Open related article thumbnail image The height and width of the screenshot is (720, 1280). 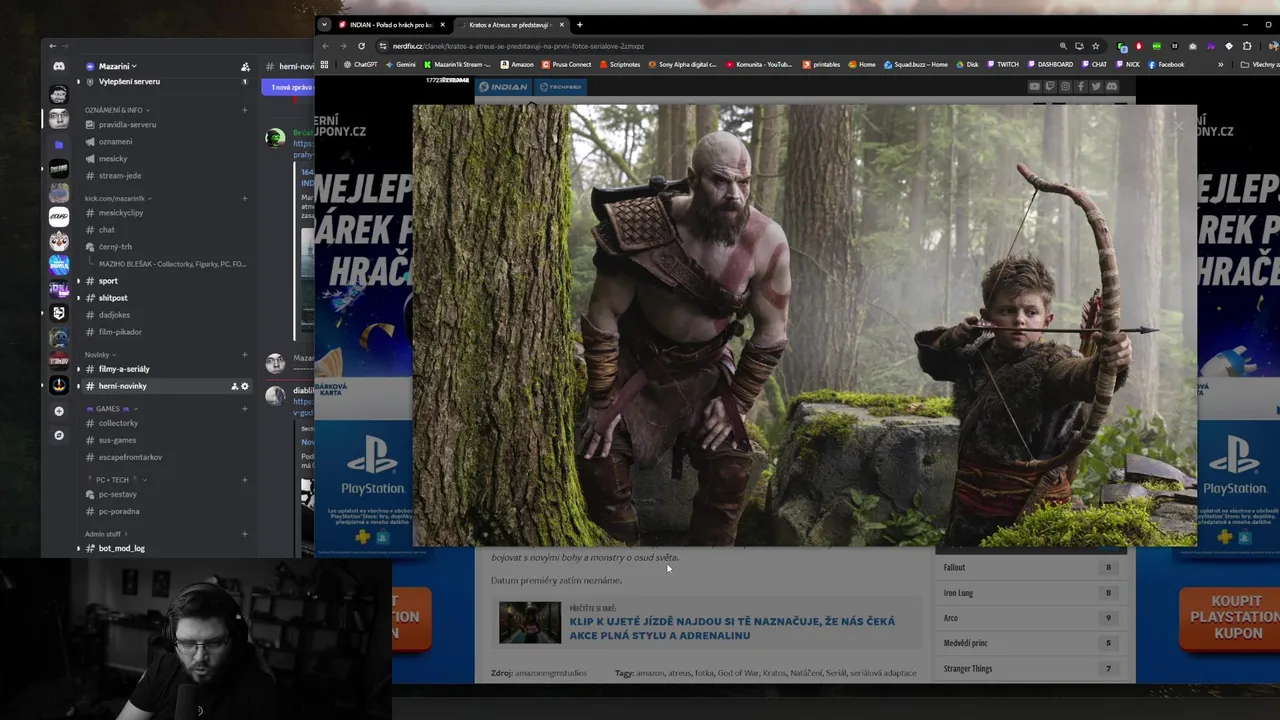pos(530,622)
